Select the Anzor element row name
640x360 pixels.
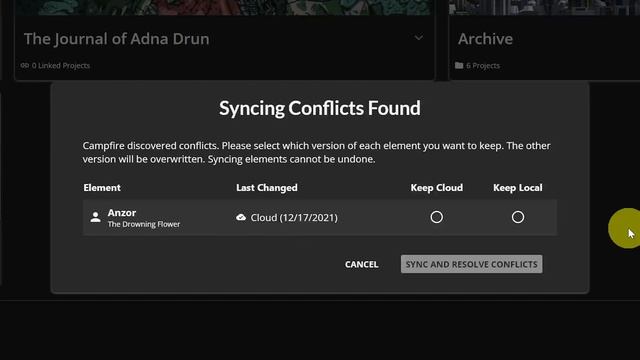click(122, 213)
